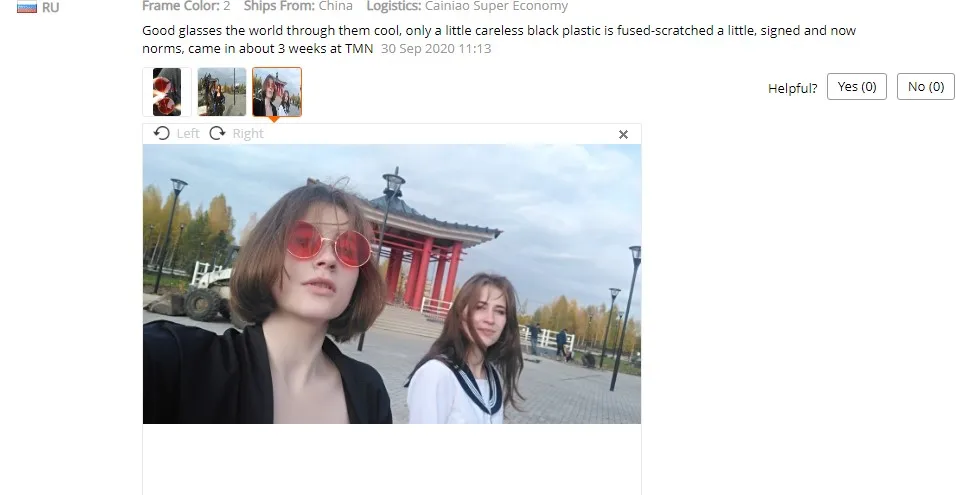Close the enlarged review photo viewer
The image size is (977, 495).
(623, 134)
